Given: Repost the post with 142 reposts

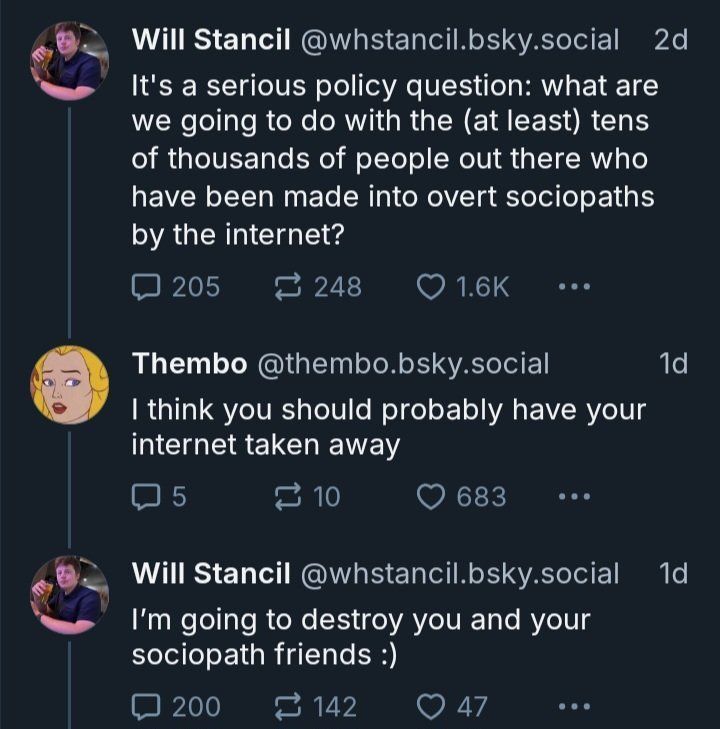Looking at the screenshot, I should pyautogui.click(x=290, y=706).
